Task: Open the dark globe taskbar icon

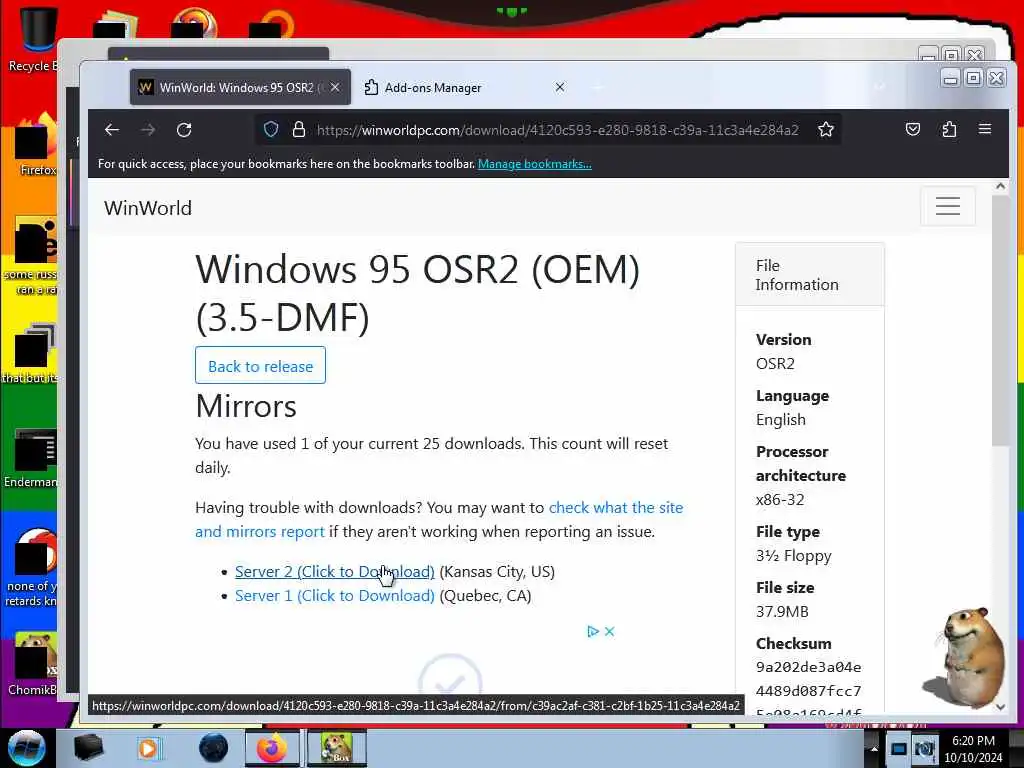Action: [x=214, y=748]
